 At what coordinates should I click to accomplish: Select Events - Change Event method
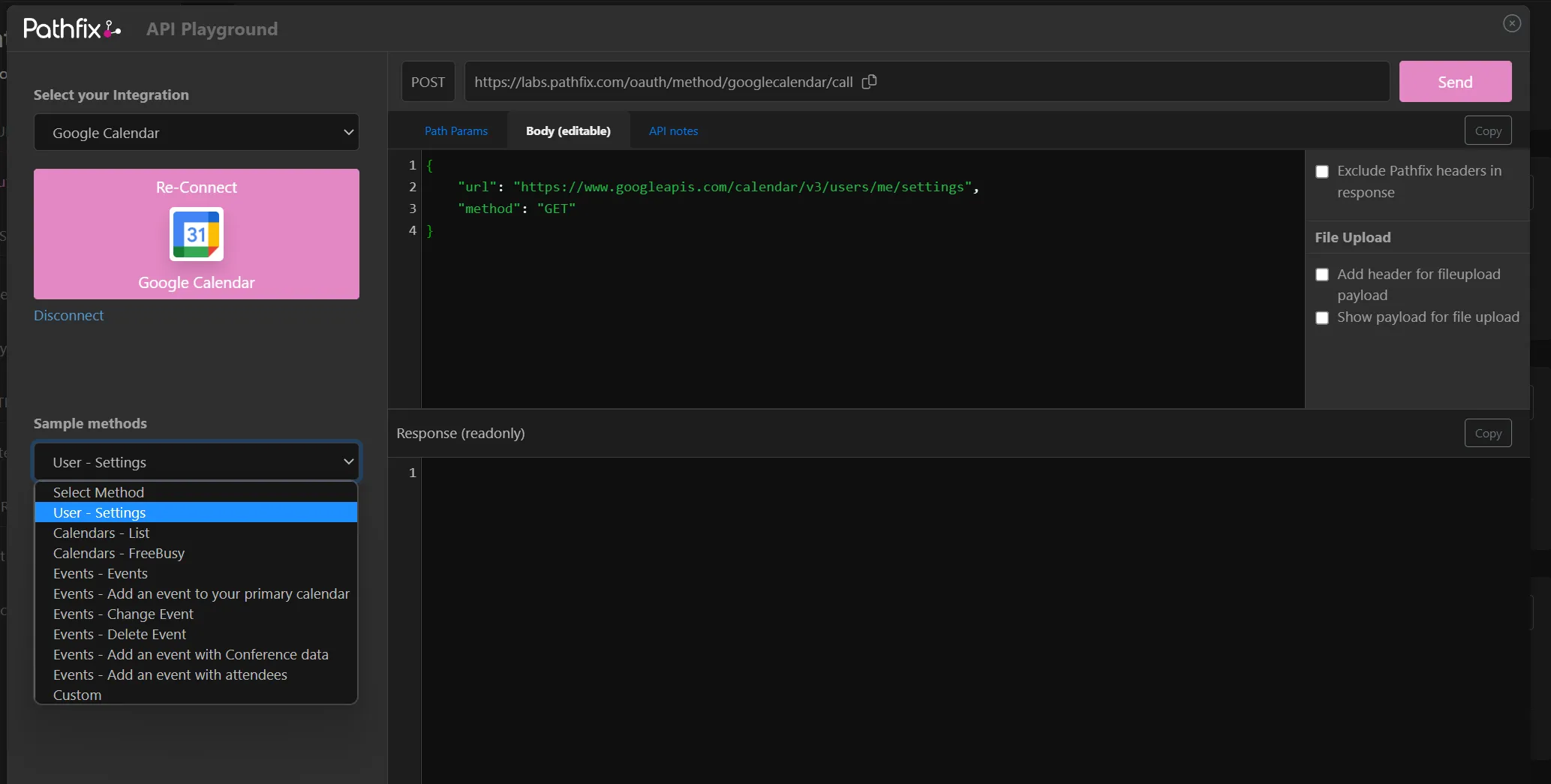click(196, 614)
